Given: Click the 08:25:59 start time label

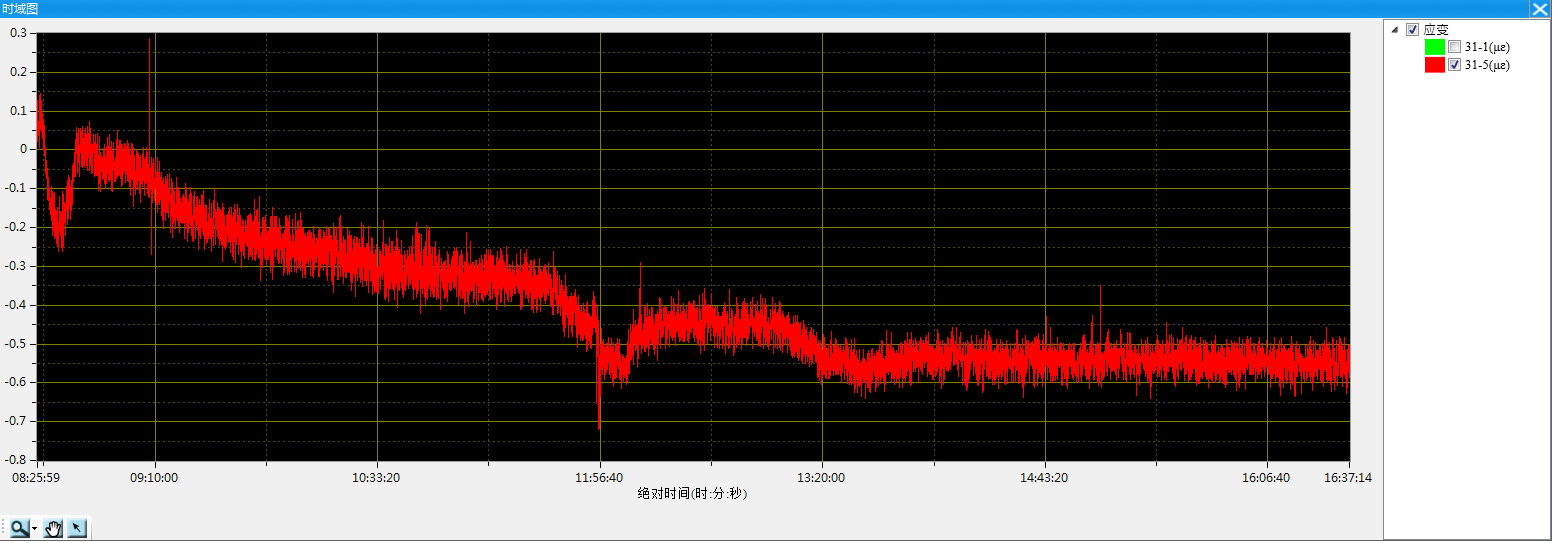Looking at the screenshot, I should coord(37,478).
